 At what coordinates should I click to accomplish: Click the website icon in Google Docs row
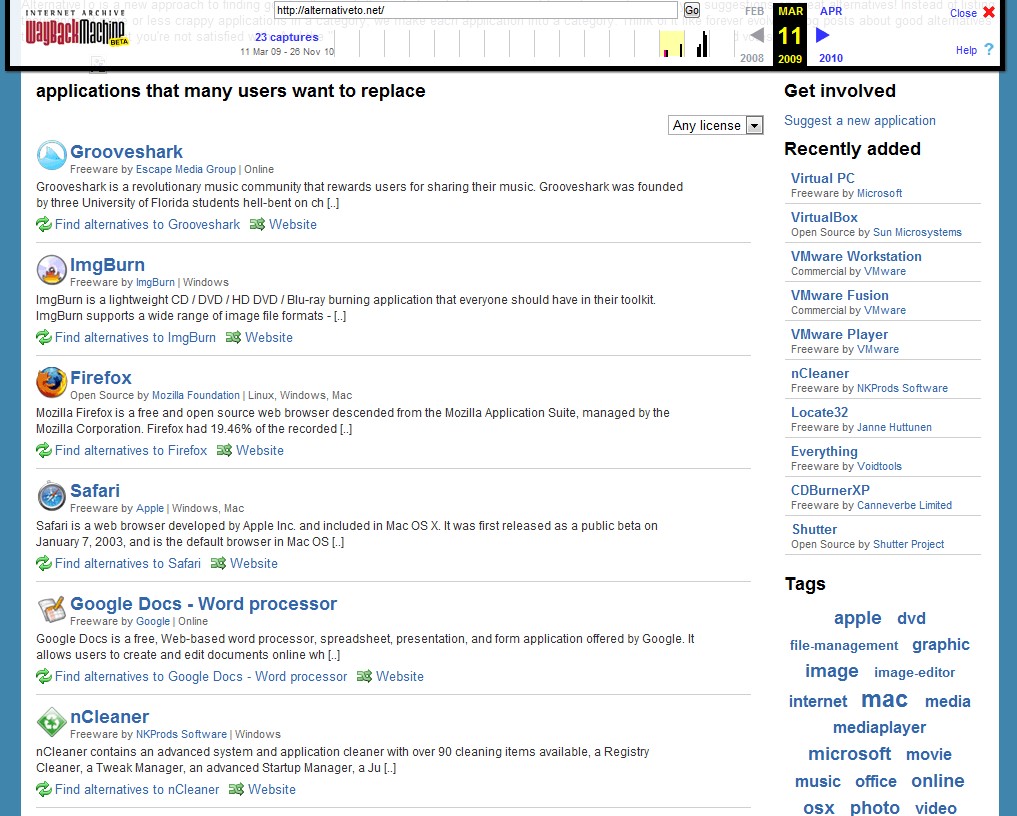pyautogui.click(x=364, y=676)
